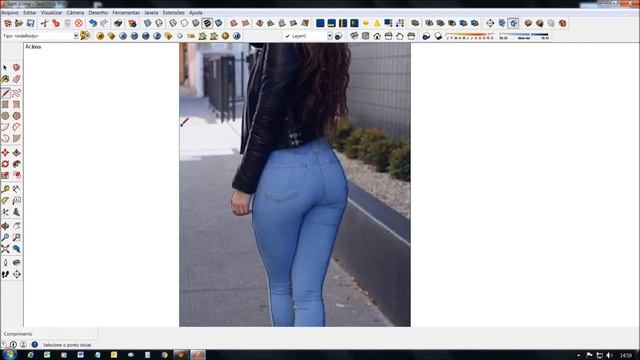Screen dimensions: 640x360
Task: Select the Polygon tool
Action: click(x=16, y=116)
